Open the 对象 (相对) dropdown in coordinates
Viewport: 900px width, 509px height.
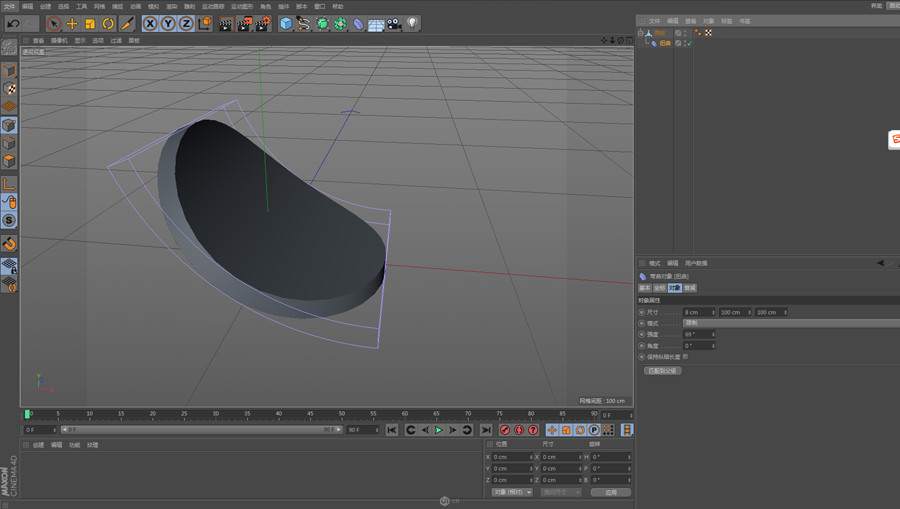pyautogui.click(x=512, y=492)
